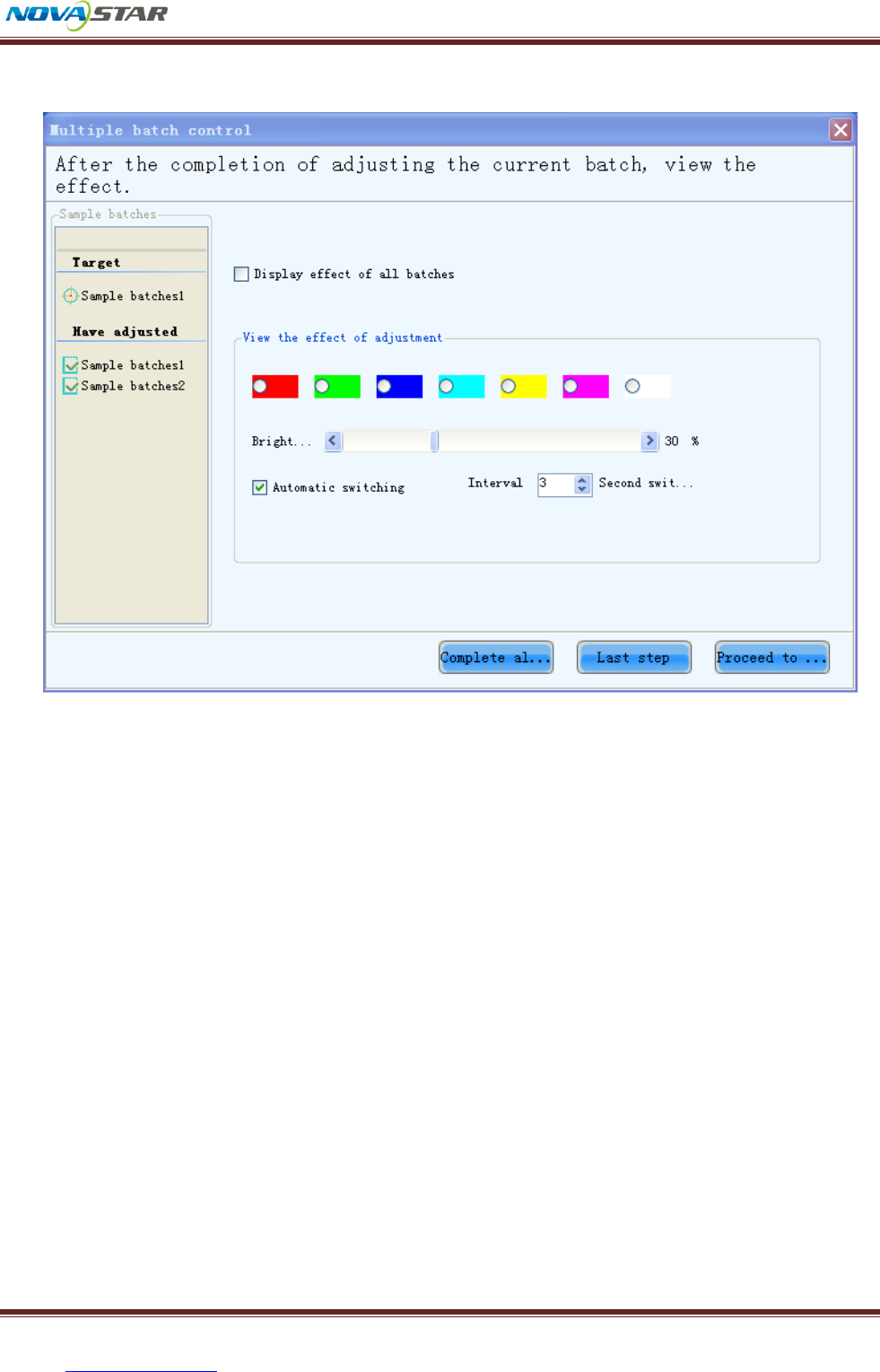
Task: Click the Complete al... button
Action: tap(496, 658)
